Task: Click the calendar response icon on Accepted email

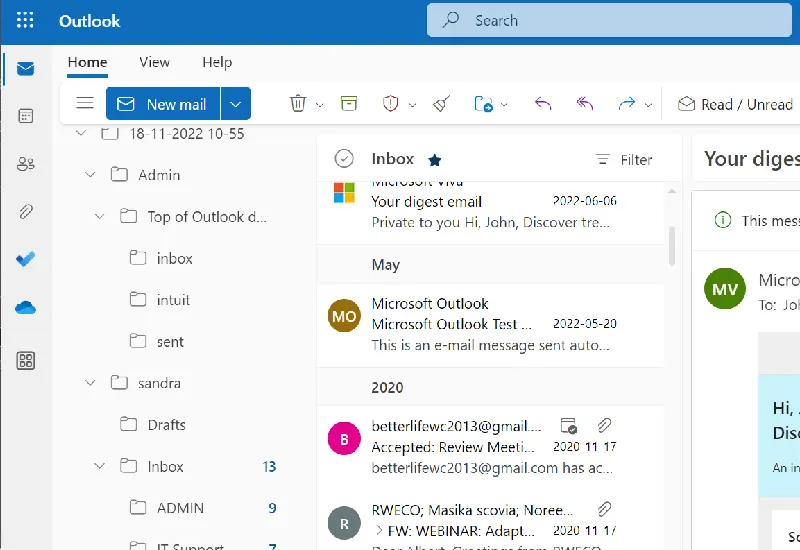Action: point(568,426)
